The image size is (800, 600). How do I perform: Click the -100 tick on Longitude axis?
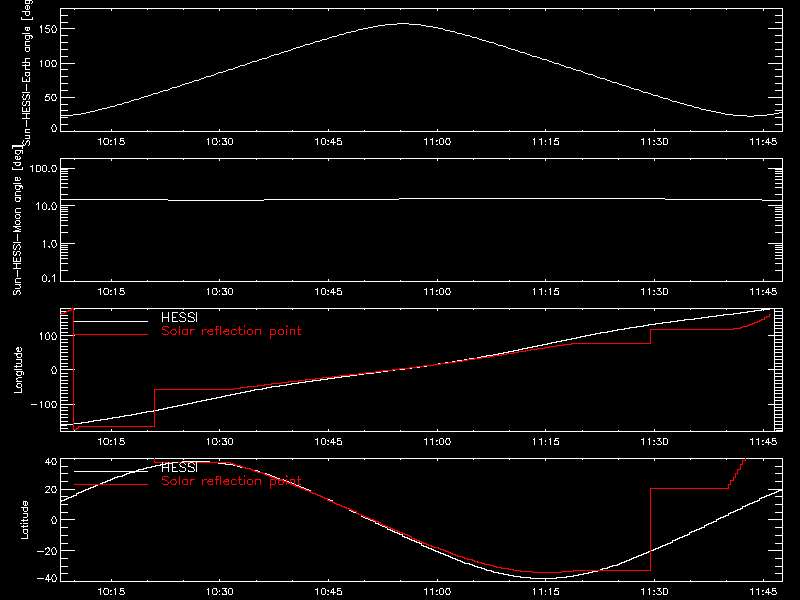pyautogui.click(x=44, y=404)
